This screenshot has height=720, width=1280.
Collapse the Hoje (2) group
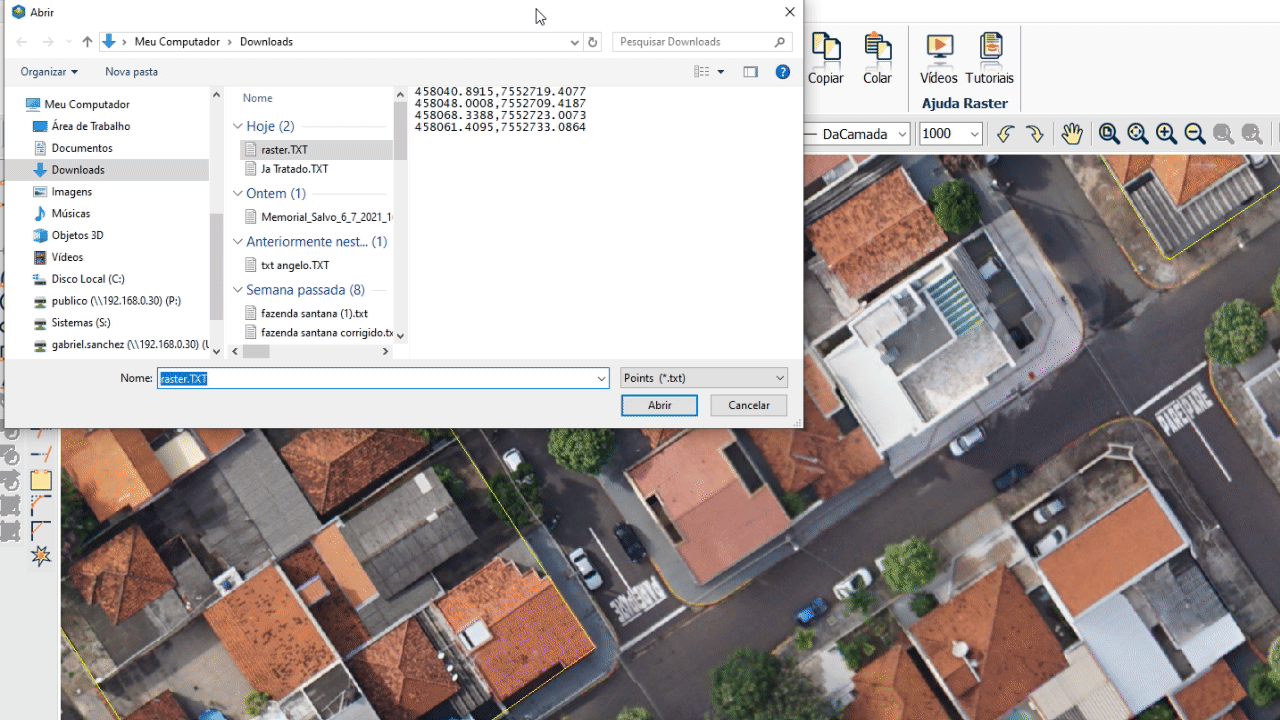(x=238, y=125)
